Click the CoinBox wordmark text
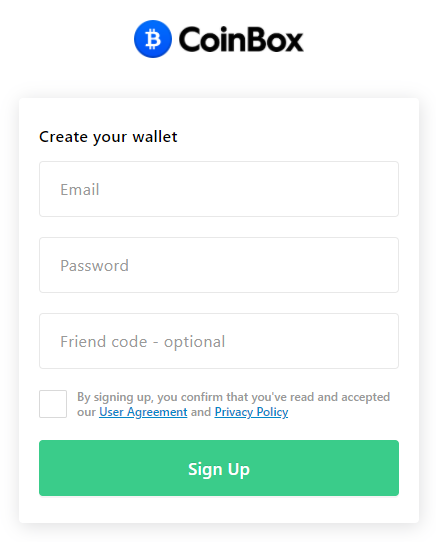This screenshot has width=436, height=542. point(241,40)
